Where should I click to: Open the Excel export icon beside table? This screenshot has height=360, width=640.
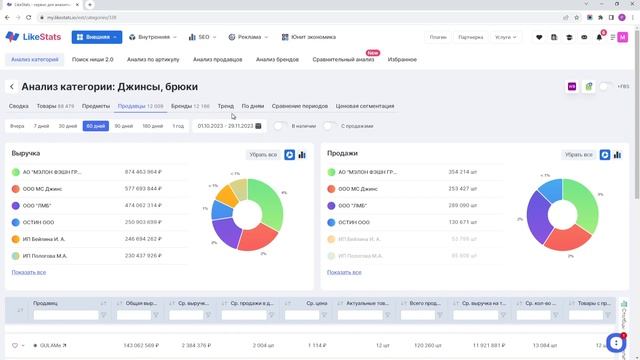[624, 304]
